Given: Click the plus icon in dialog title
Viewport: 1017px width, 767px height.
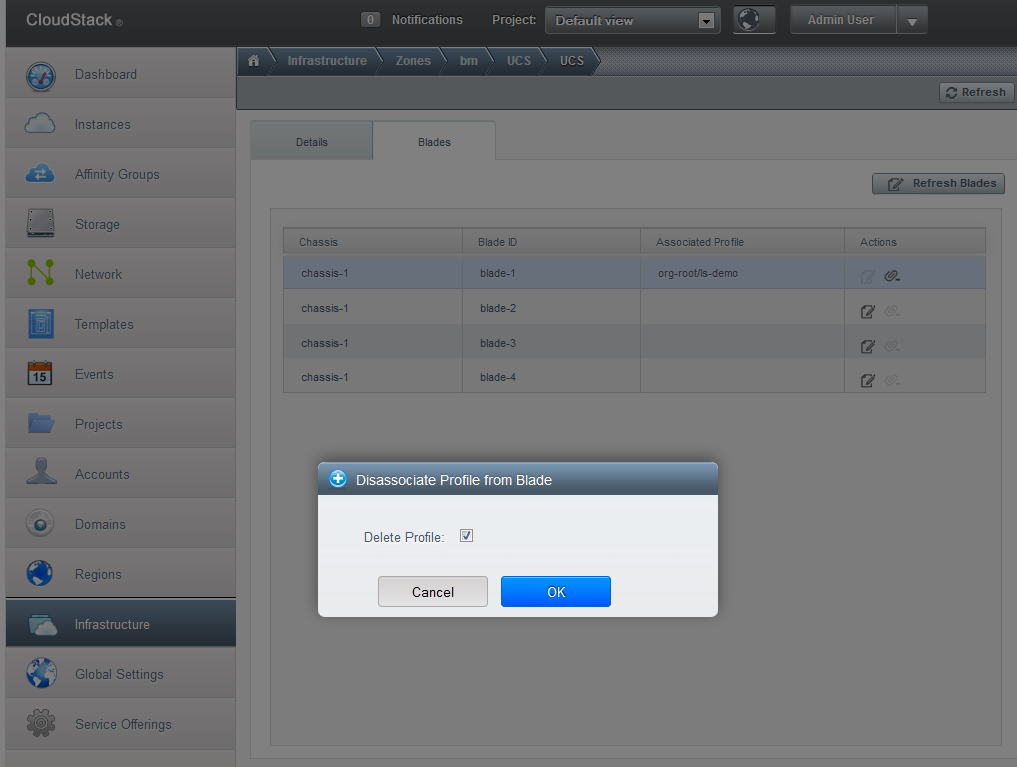Looking at the screenshot, I should pyautogui.click(x=338, y=479).
